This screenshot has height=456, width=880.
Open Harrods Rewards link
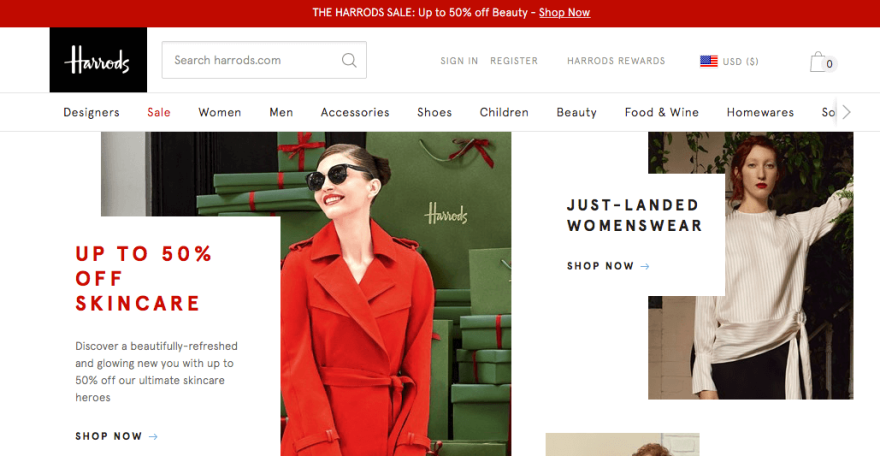click(616, 61)
